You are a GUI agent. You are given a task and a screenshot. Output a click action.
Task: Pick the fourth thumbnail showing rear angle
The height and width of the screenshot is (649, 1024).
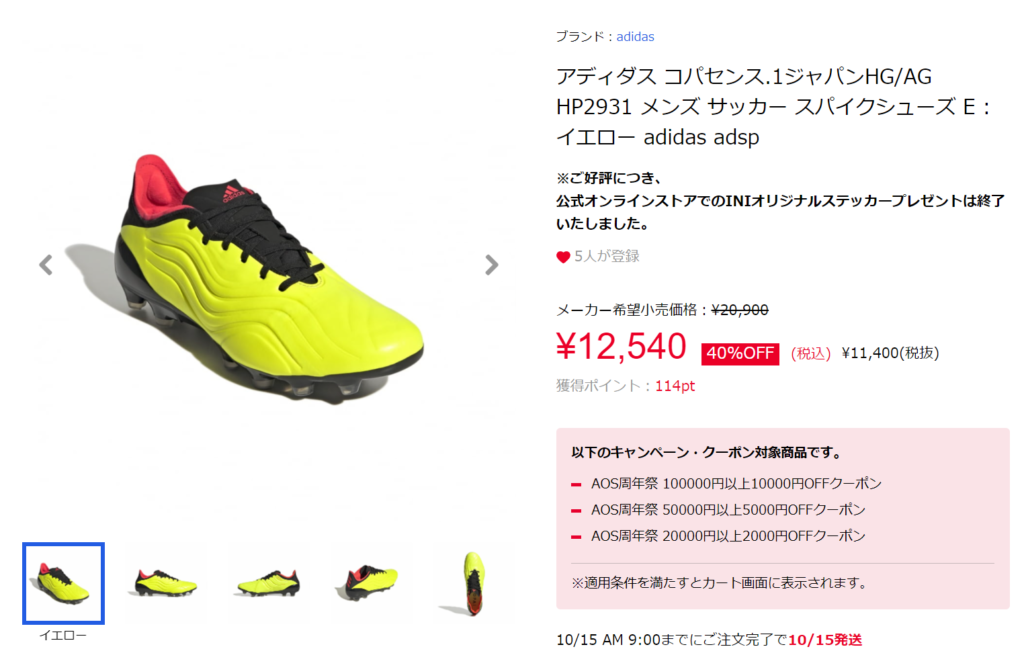372,583
